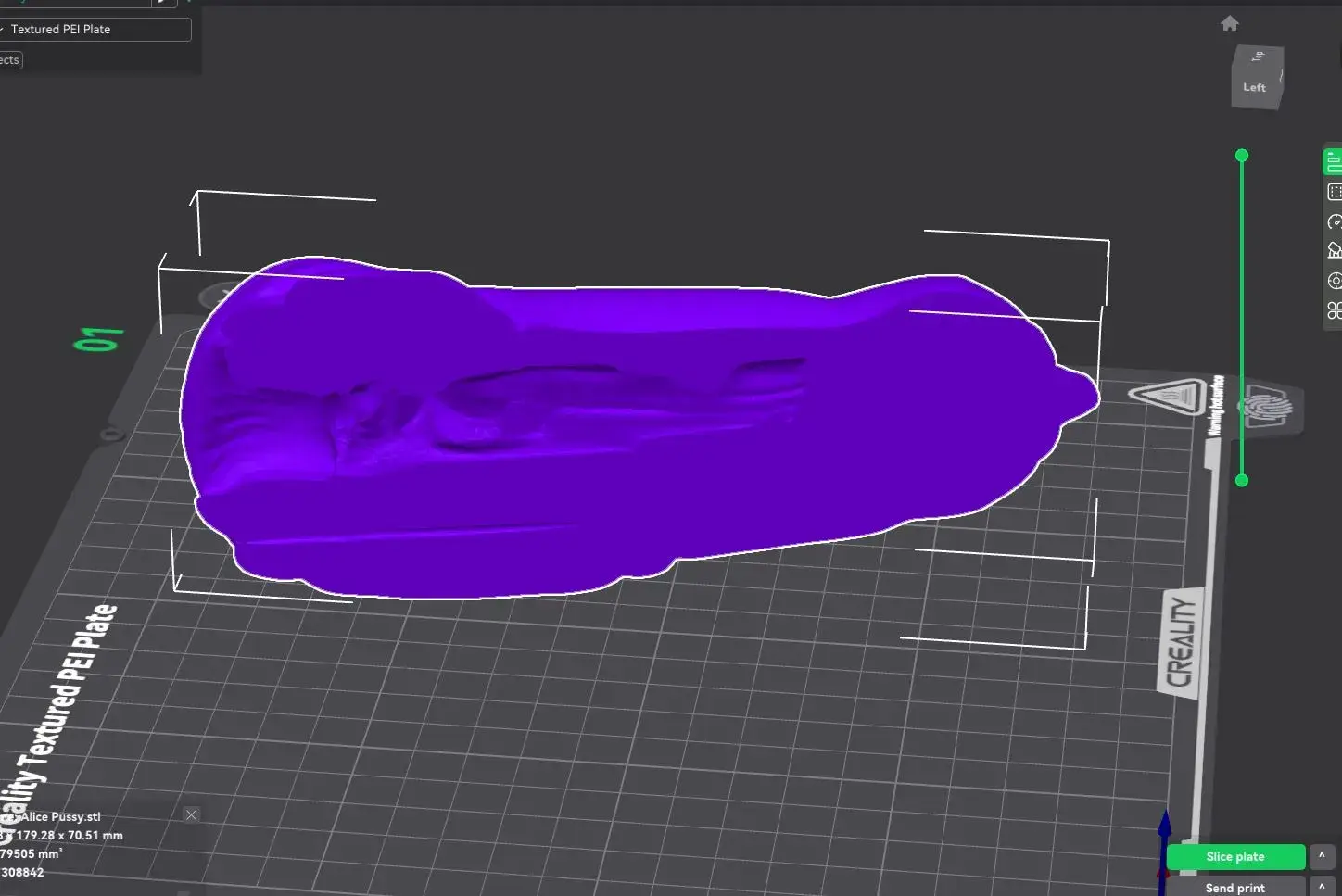Close the model info panel
Viewport: 1342px width, 896px height.
pyautogui.click(x=191, y=815)
